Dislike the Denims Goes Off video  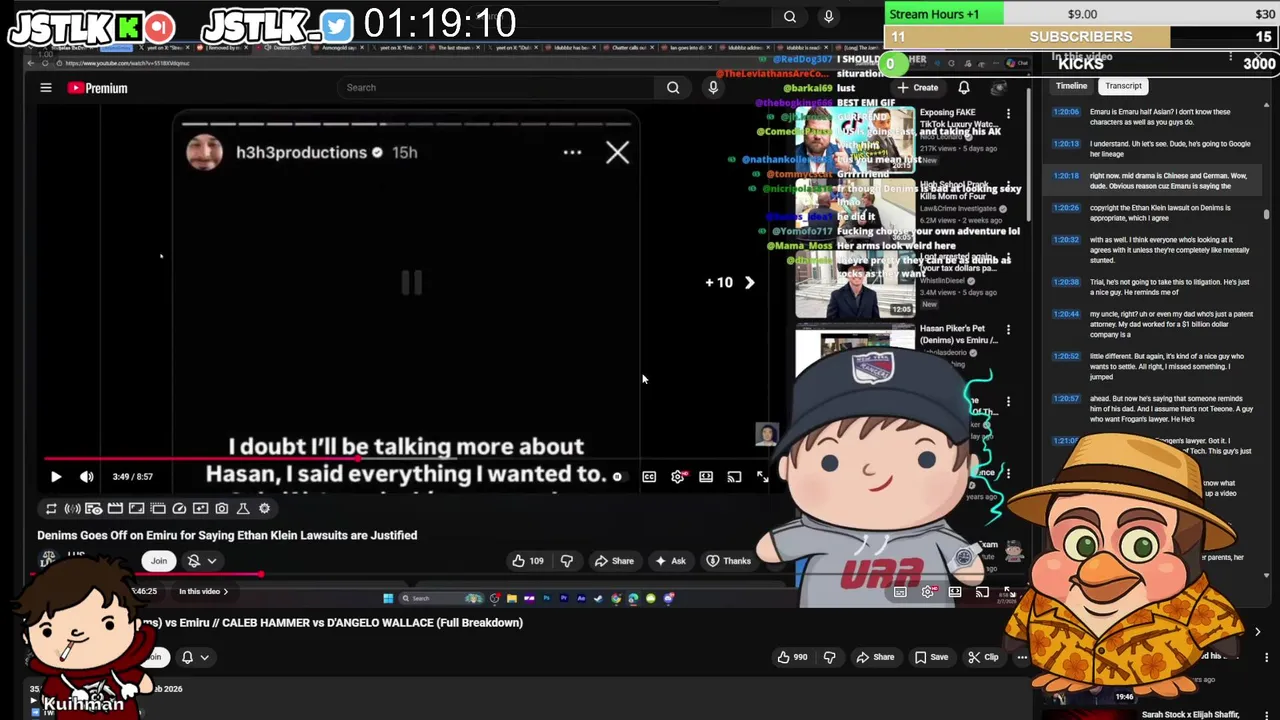coord(567,561)
